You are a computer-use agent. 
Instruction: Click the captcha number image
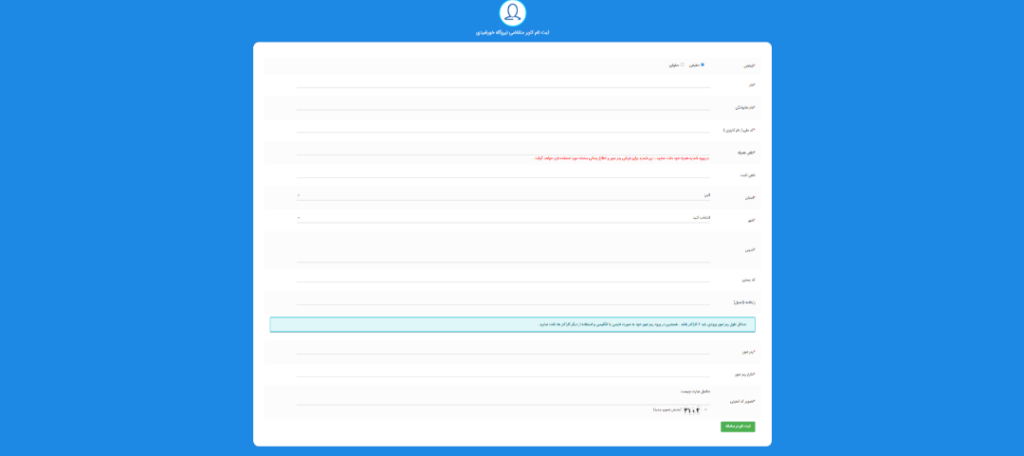coord(691,410)
